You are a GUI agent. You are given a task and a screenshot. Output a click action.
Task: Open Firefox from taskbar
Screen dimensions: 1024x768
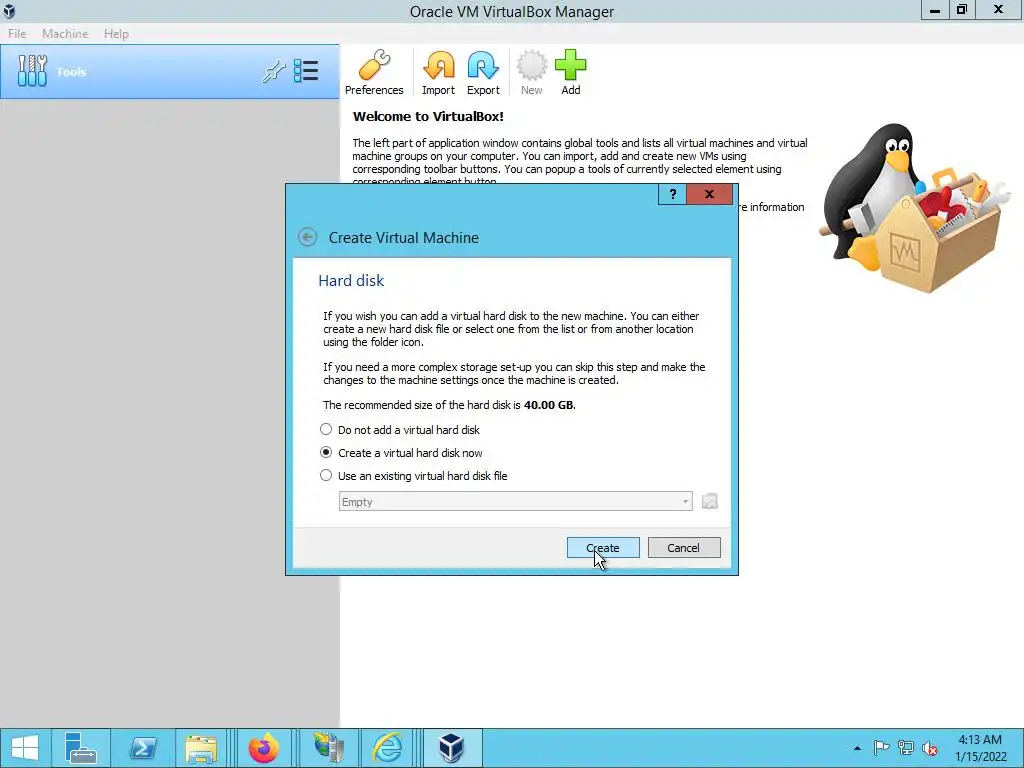263,748
